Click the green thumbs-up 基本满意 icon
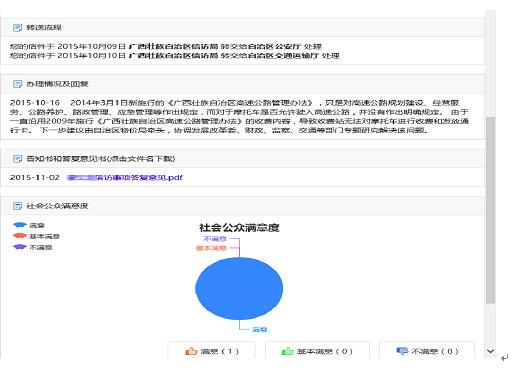The width and height of the screenshot is (511, 369). tap(287, 351)
